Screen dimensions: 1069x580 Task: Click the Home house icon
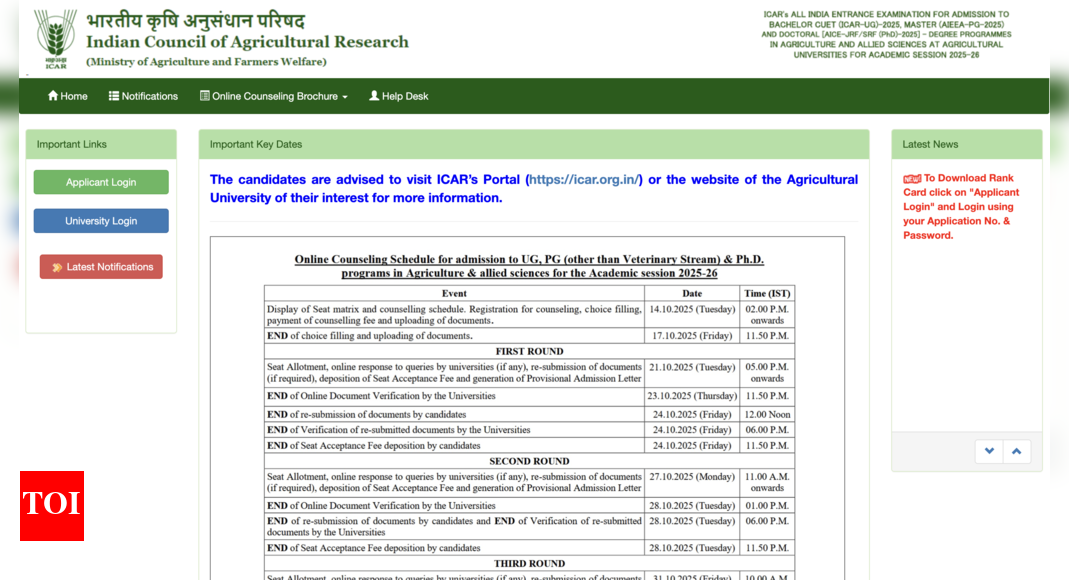53,96
